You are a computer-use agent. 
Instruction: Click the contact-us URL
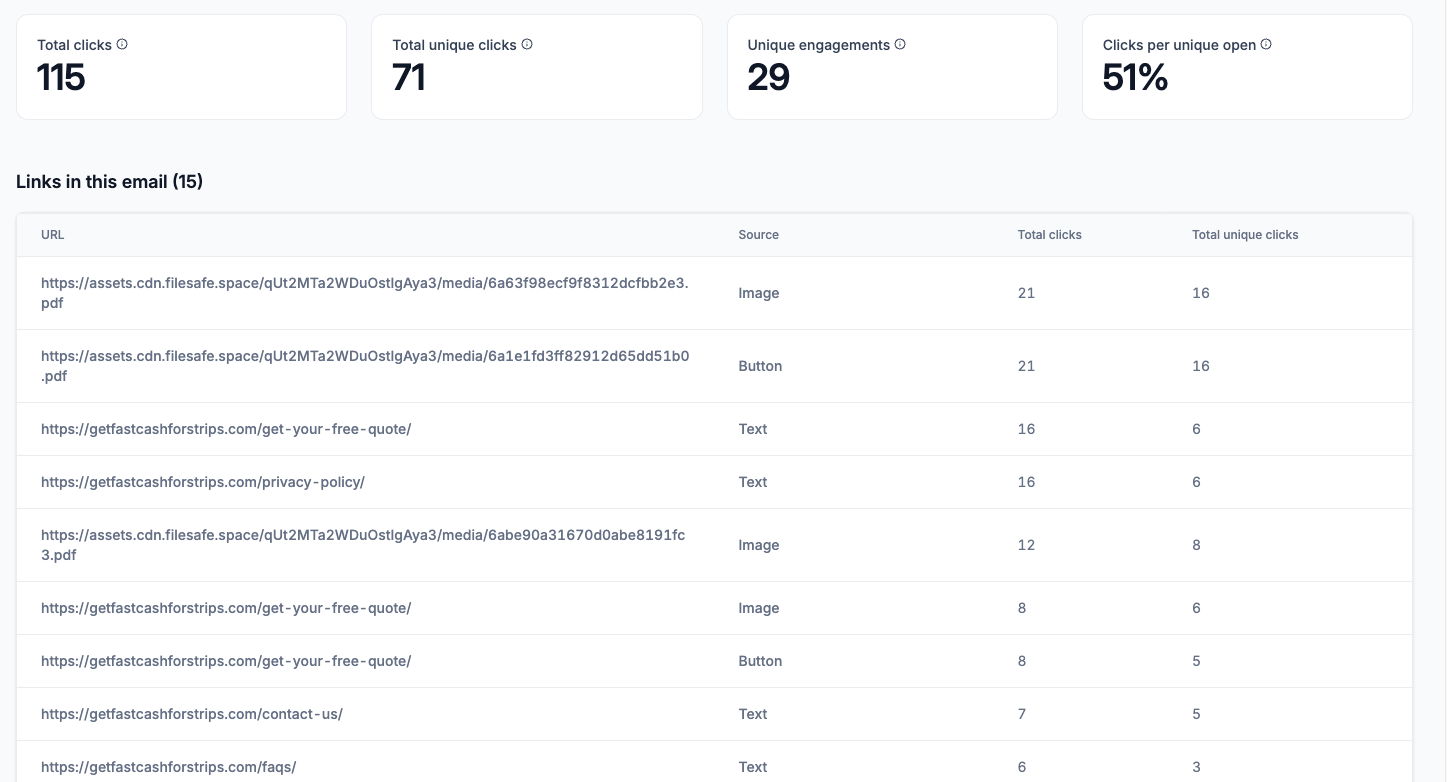(192, 714)
